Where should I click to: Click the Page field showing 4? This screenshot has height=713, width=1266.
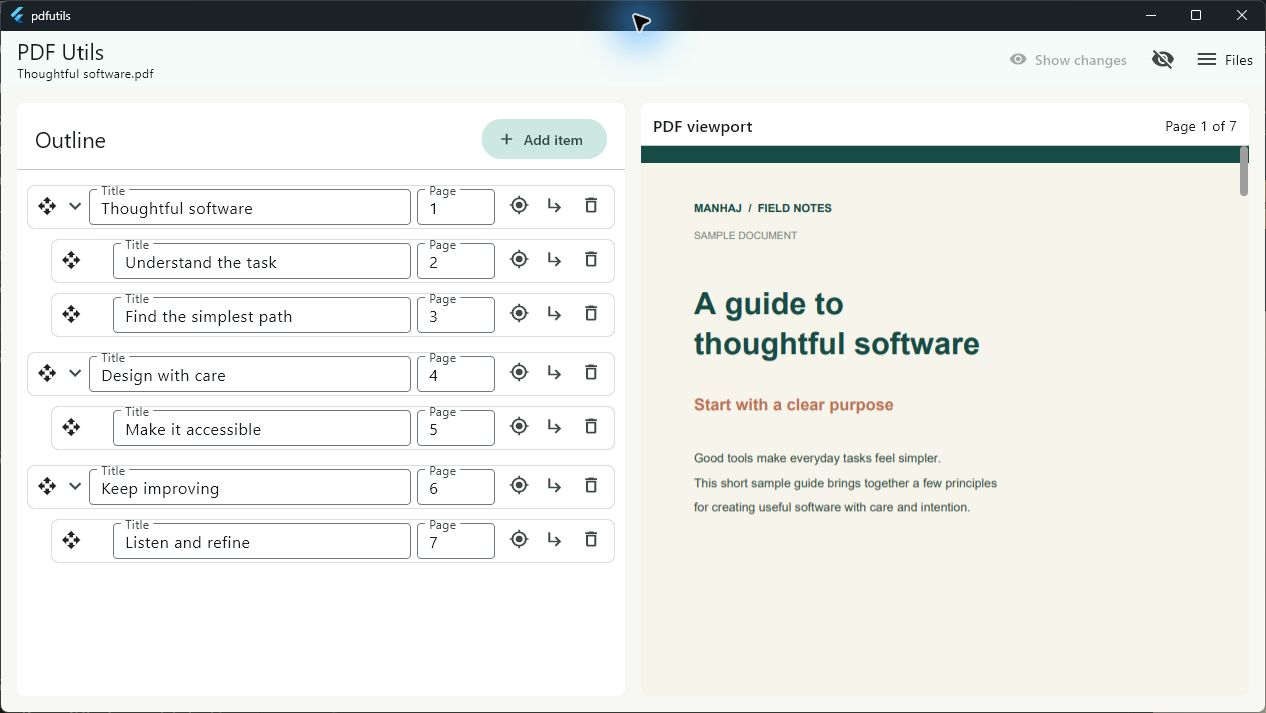pos(456,374)
